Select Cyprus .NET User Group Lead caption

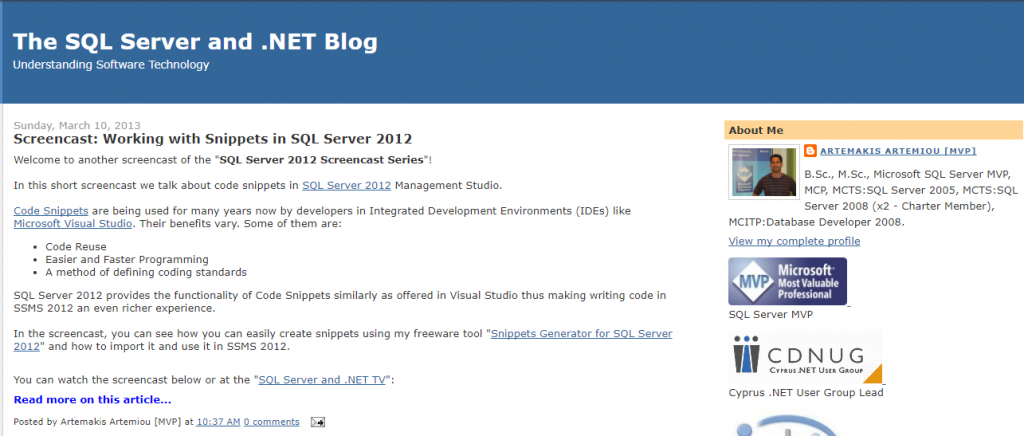coord(806,393)
